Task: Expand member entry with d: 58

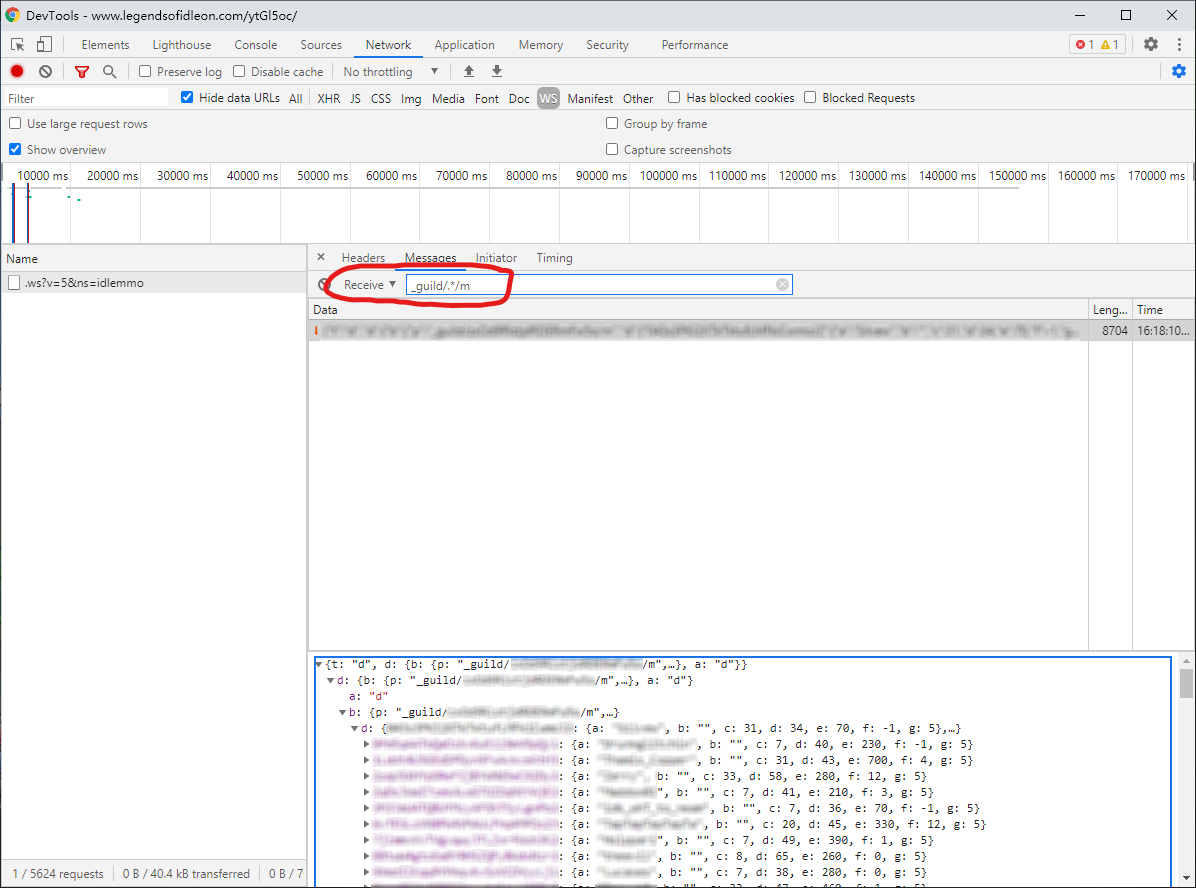Action: [367, 777]
